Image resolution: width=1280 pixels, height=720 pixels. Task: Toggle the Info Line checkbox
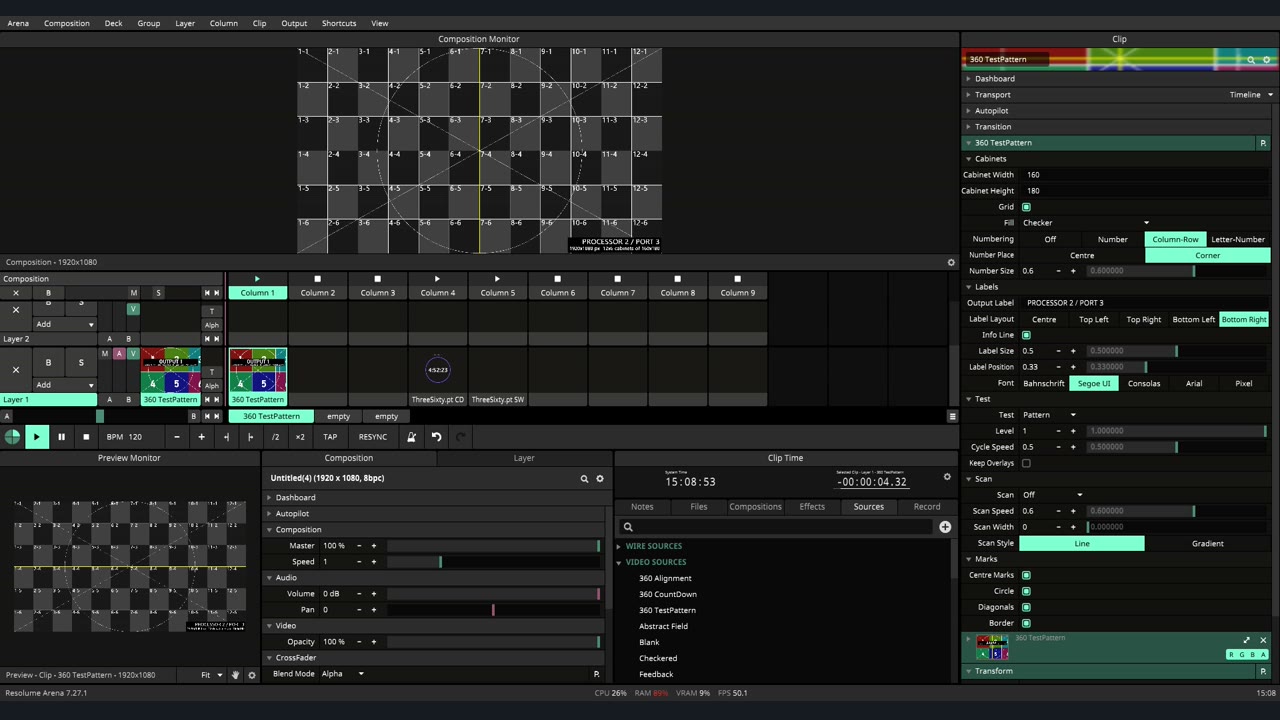coord(1026,335)
